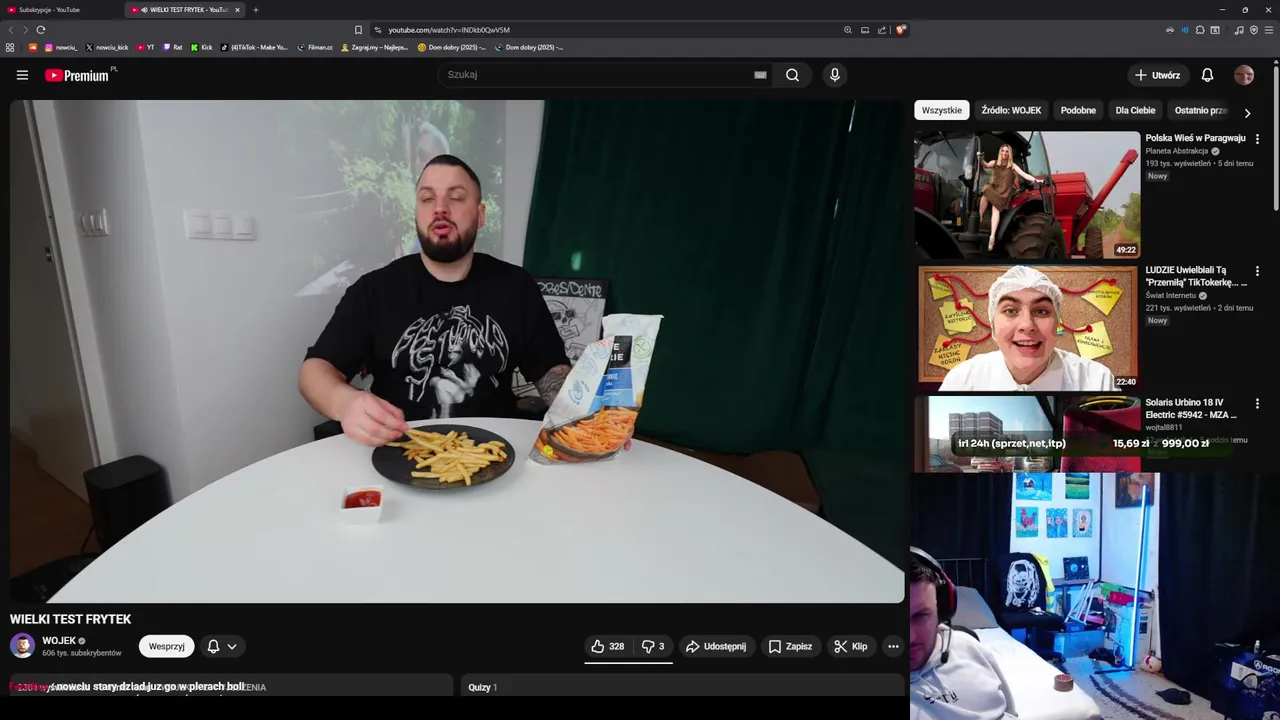Click the browser address bar URL
1280x720 pixels.
(449, 30)
